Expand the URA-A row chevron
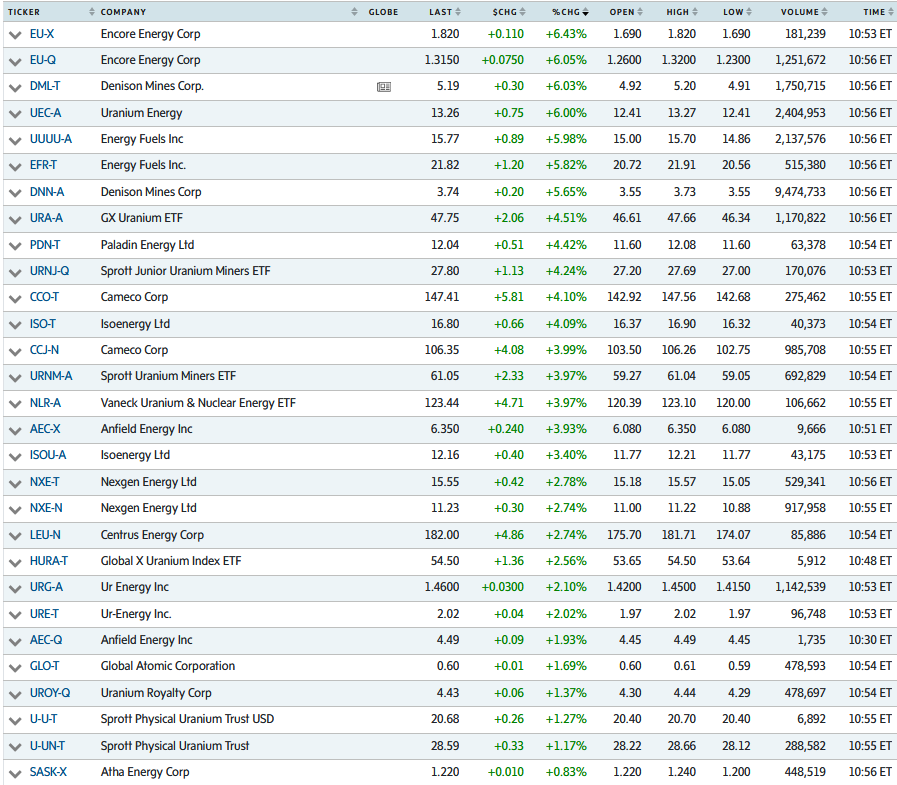The height and width of the screenshot is (785, 897). tap(15, 219)
